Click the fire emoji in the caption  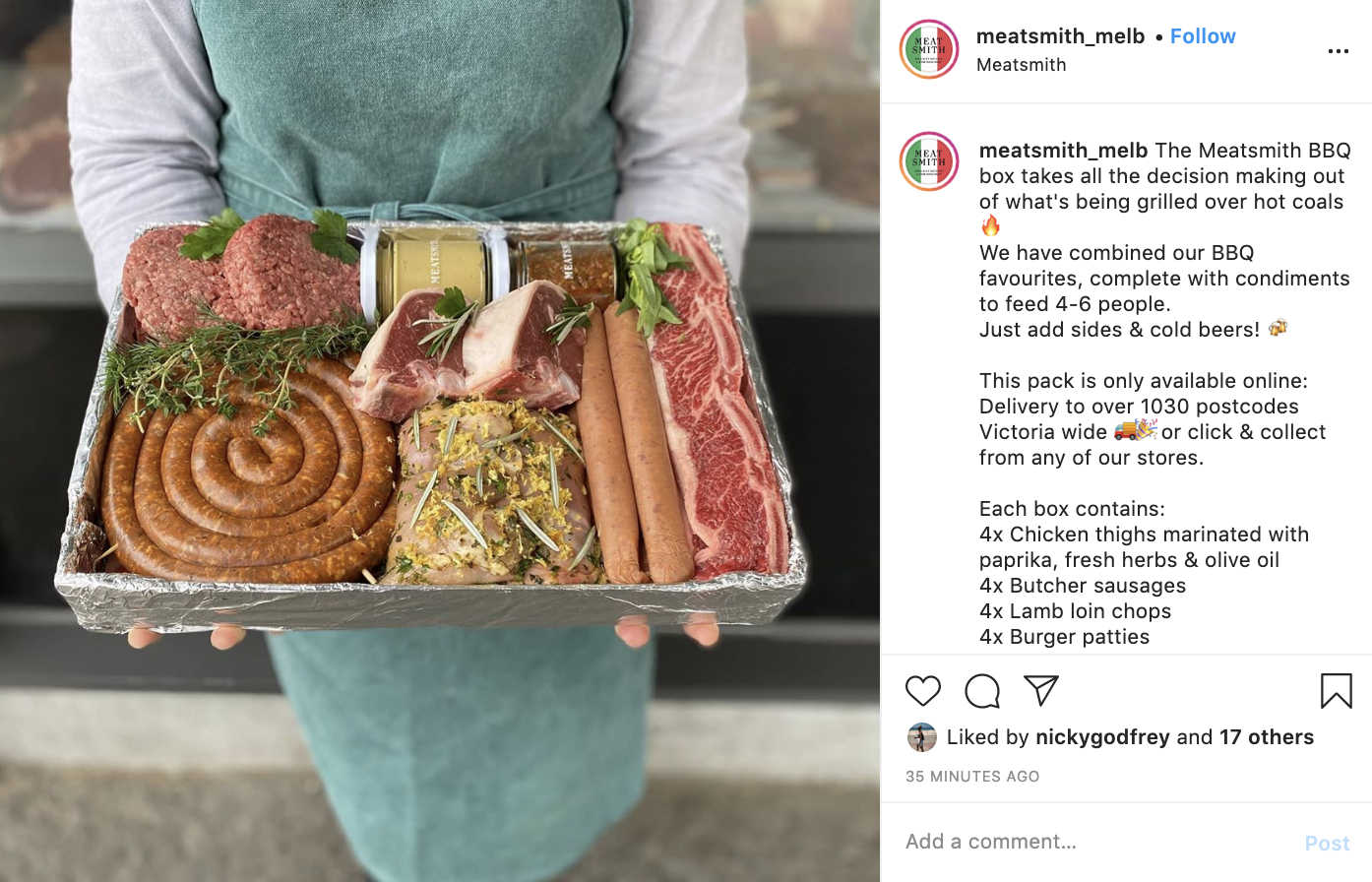(990, 226)
